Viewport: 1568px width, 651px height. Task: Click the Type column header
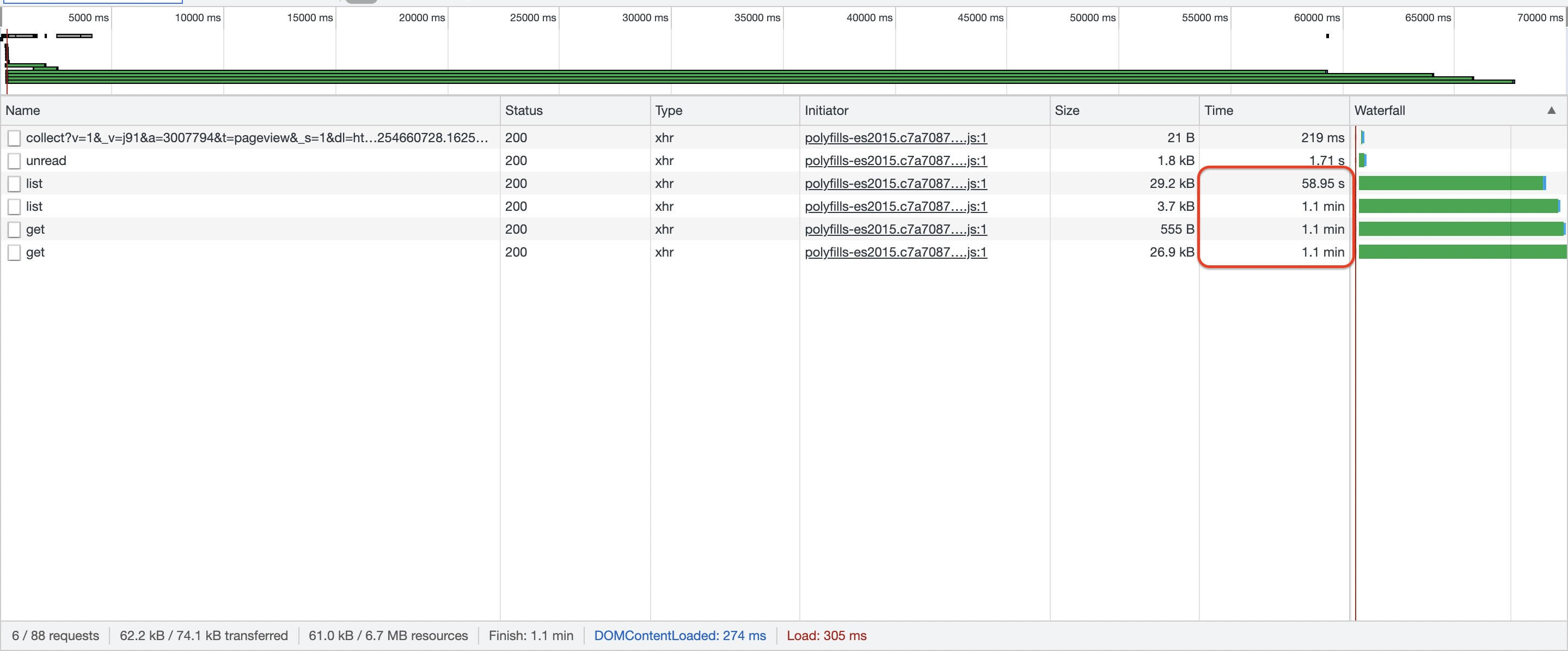[669, 110]
